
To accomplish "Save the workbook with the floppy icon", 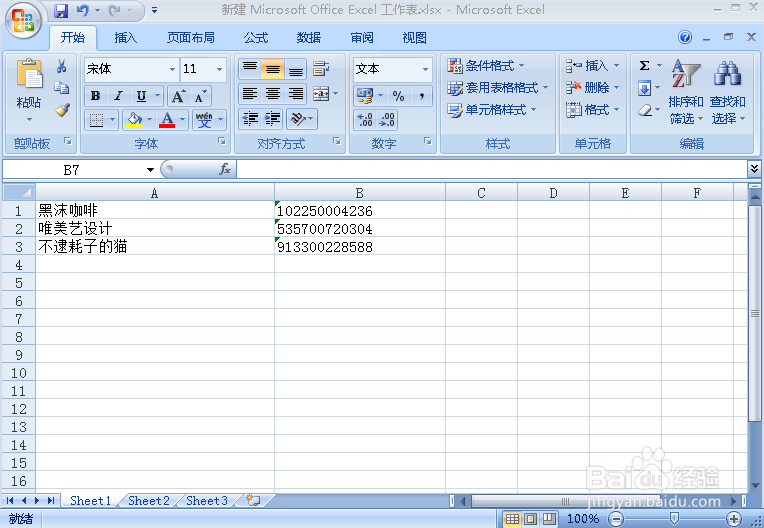I will [x=61, y=10].
